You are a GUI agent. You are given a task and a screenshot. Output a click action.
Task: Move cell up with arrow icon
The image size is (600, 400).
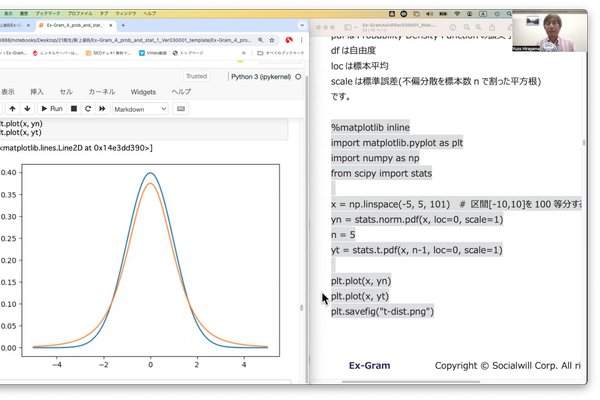coord(12,109)
